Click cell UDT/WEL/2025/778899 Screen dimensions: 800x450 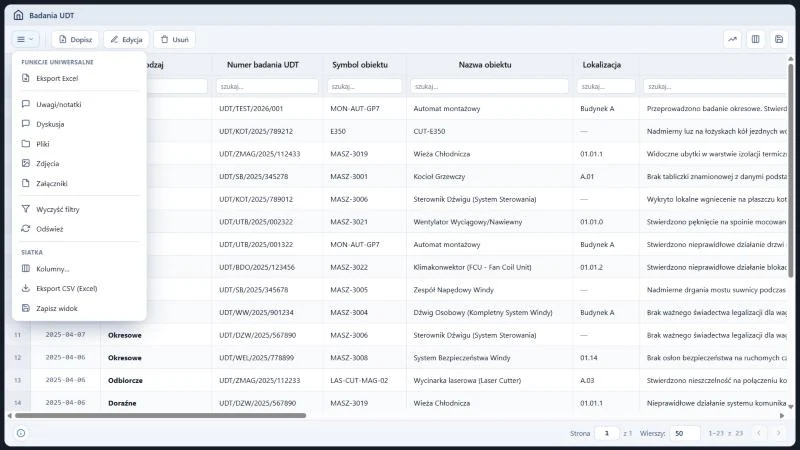point(257,358)
